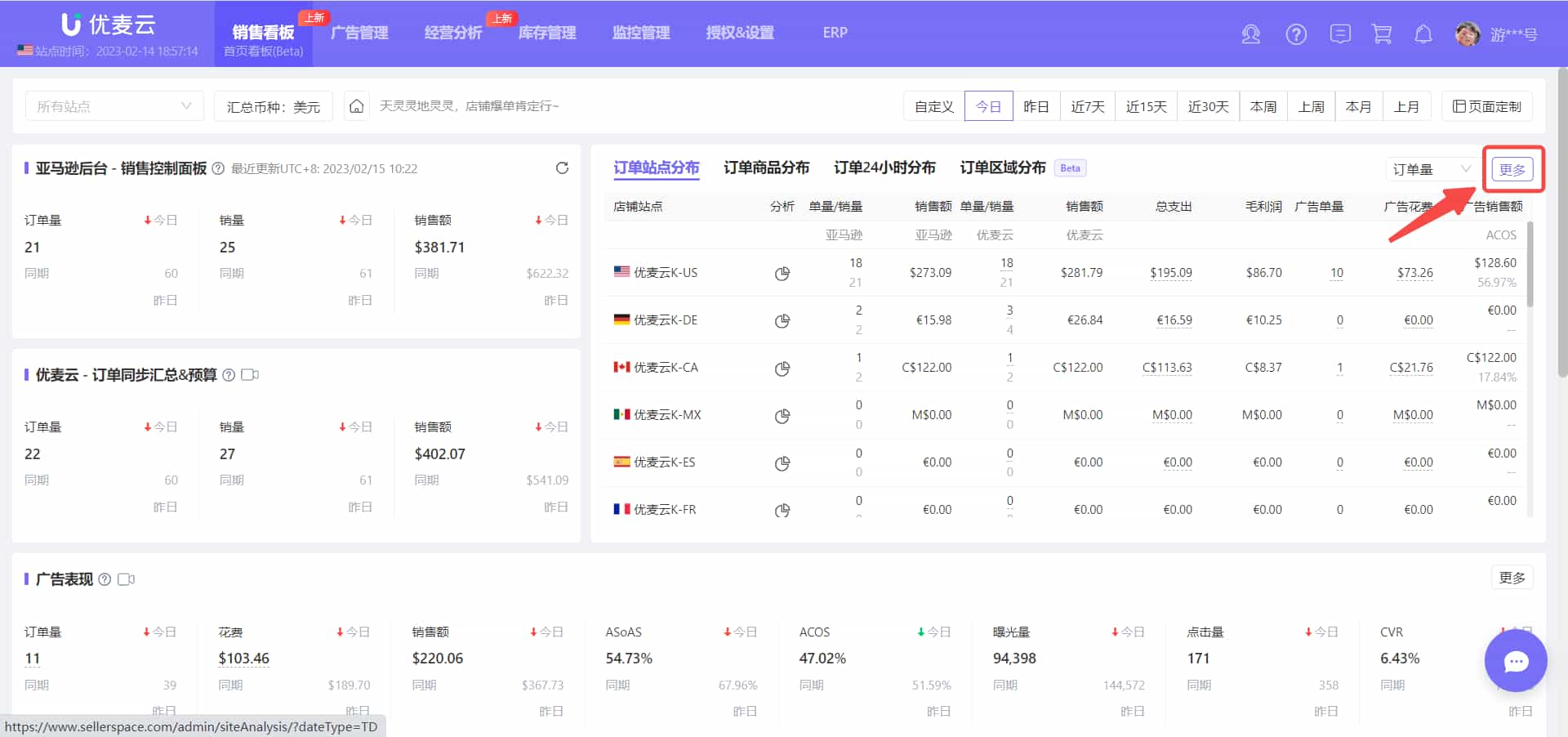Viewport: 1568px width, 737px height.
Task: Show help tooltip for 亚马逊后台 sales panel
Action: (x=218, y=169)
